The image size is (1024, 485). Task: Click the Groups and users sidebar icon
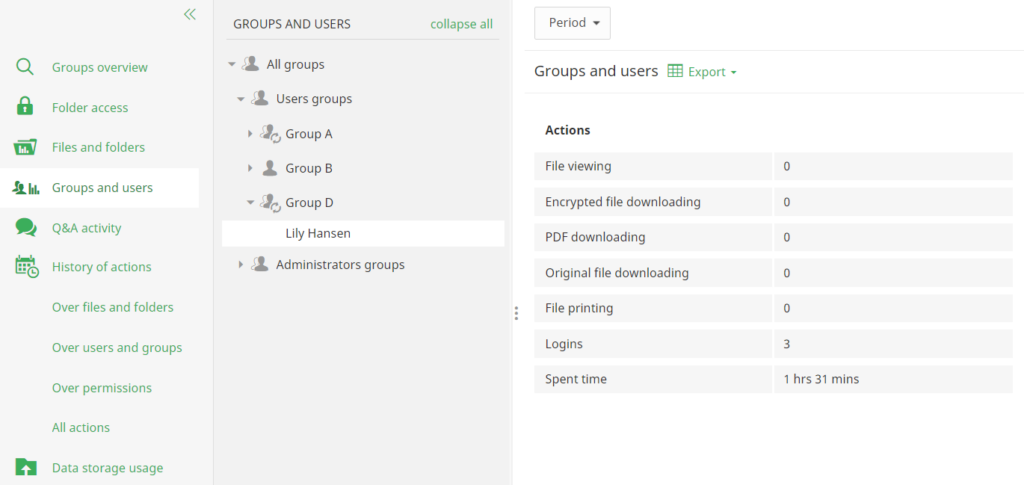point(25,188)
